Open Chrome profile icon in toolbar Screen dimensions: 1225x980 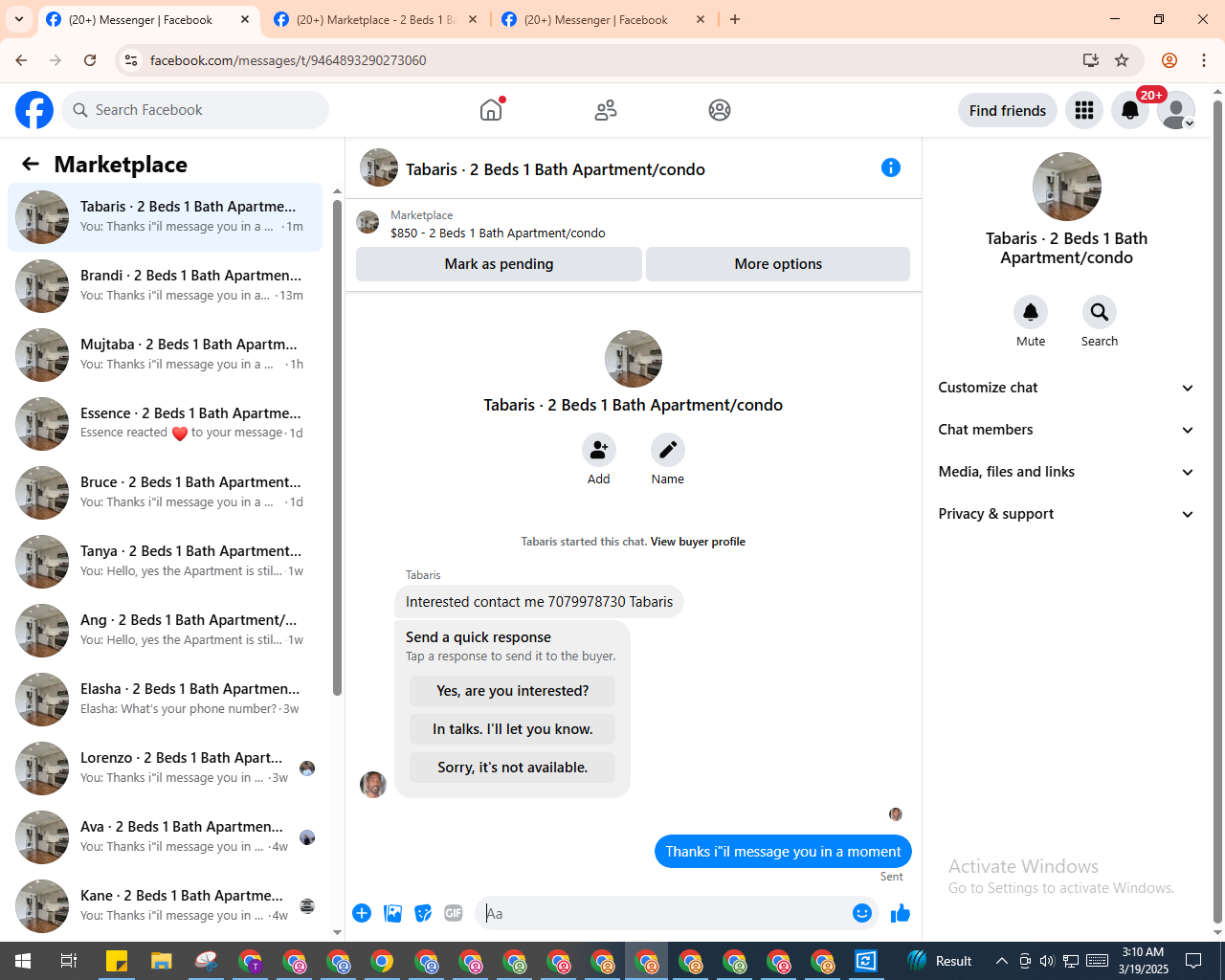point(1169,60)
